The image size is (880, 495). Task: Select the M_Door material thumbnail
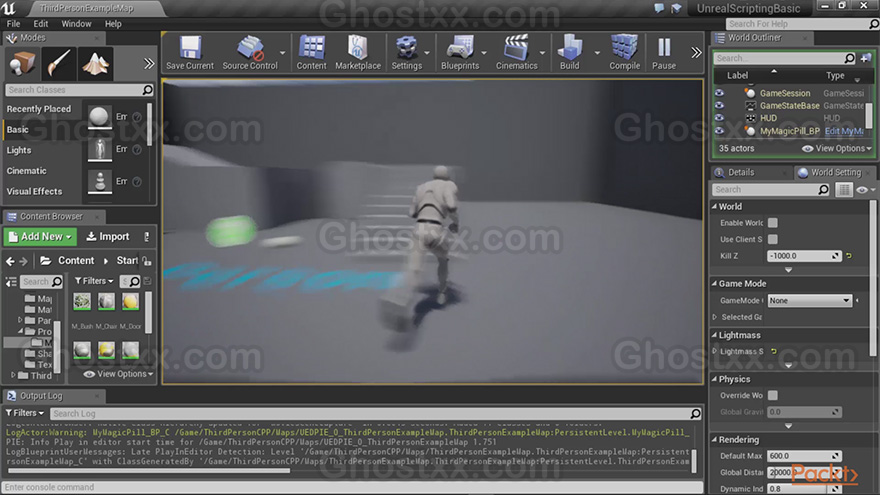click(130, 302)
